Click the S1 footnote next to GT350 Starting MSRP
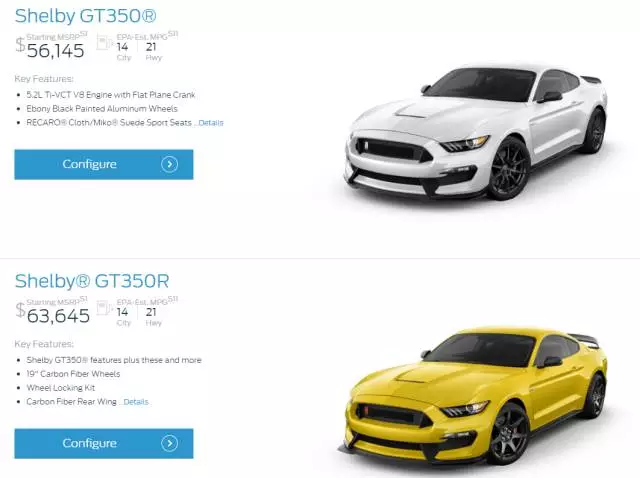Image resolution: width=640 pixels, height=478 pixels. click(x=84, y=34)
